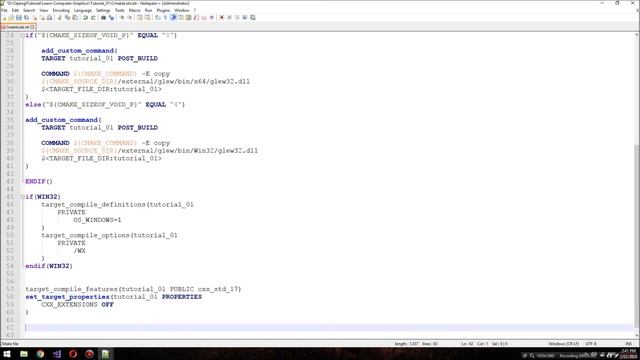Close the CMakeLists.txt tab with its X
This screenshot has width=640, height=360.
click(33, 27)
